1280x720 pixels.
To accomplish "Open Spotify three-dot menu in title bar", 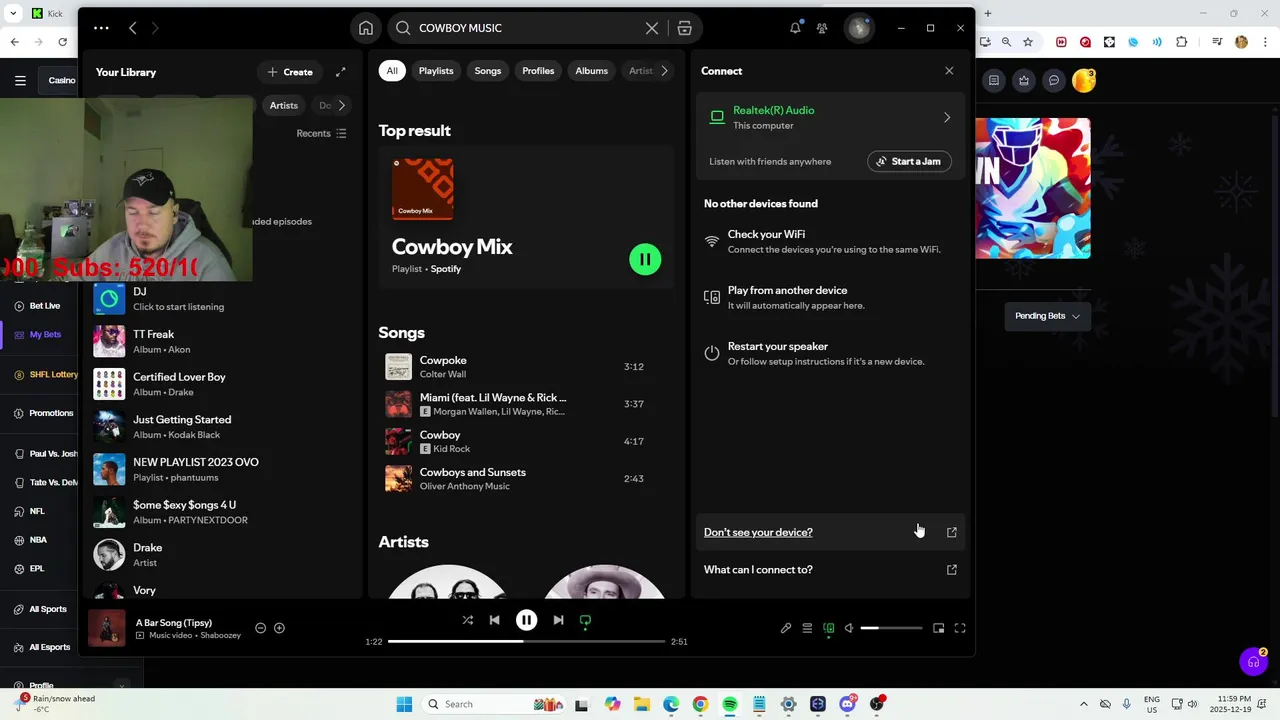I will pyautogui.click(x=101, y=28).
